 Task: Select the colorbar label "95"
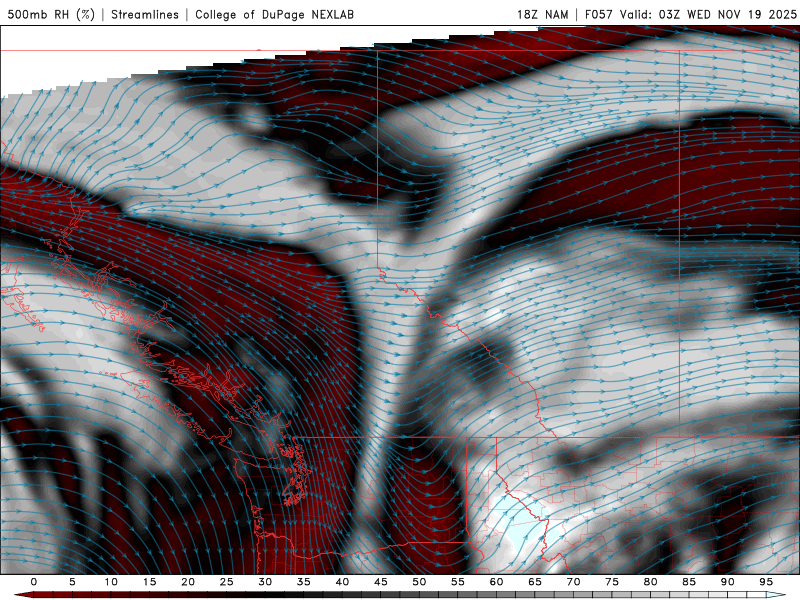[766, 582]
